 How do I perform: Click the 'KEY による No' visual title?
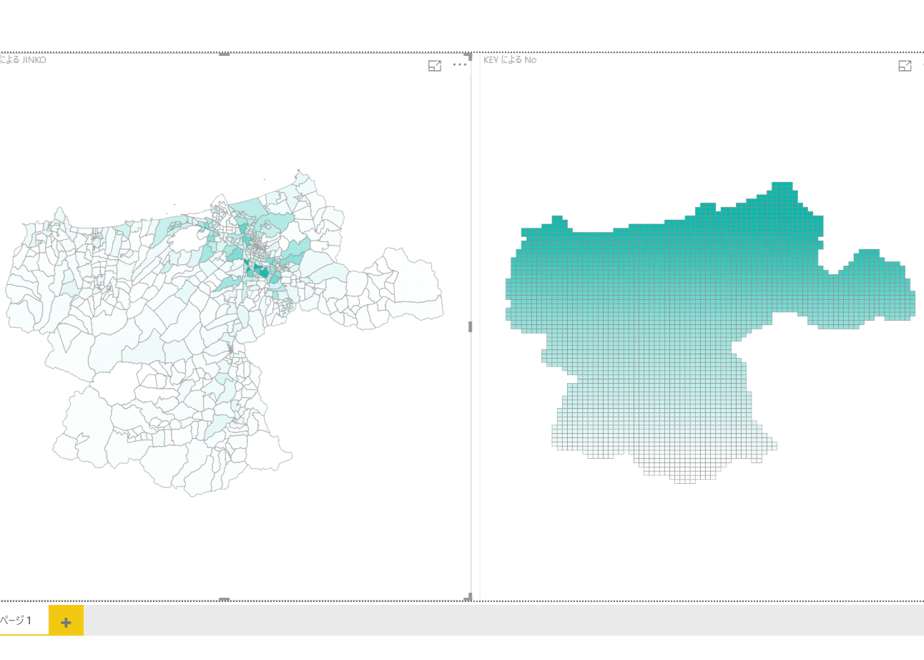(x=510, y=60)
